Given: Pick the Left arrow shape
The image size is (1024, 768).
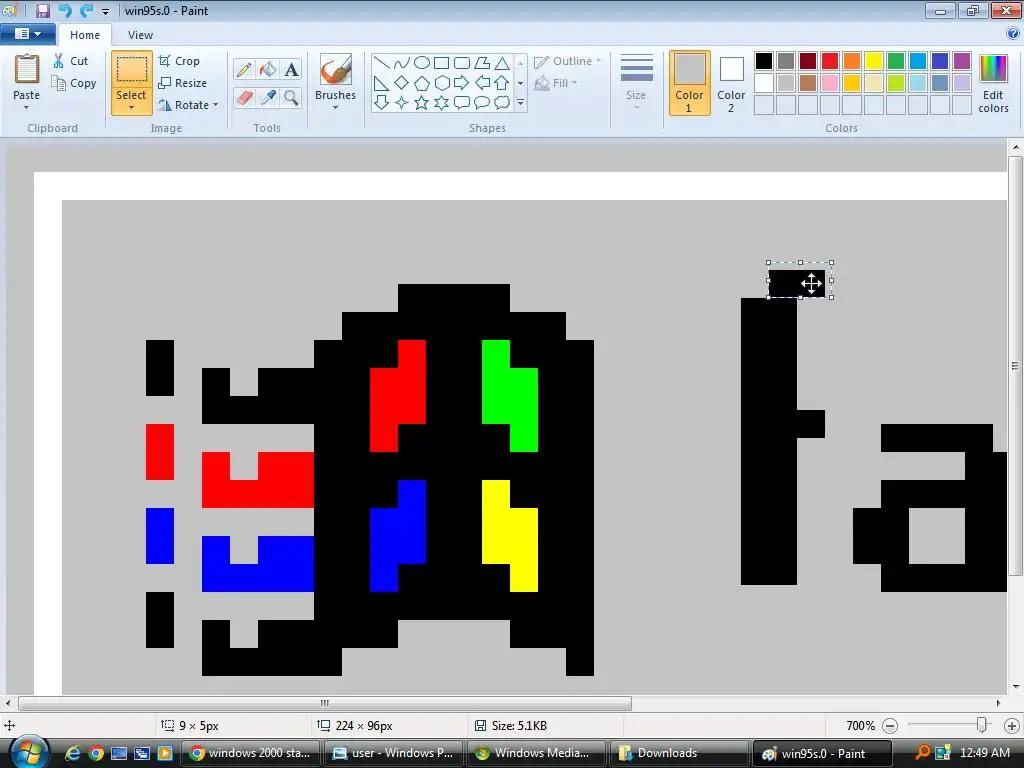Looking at the screenshot, I should tap(482, 83).
